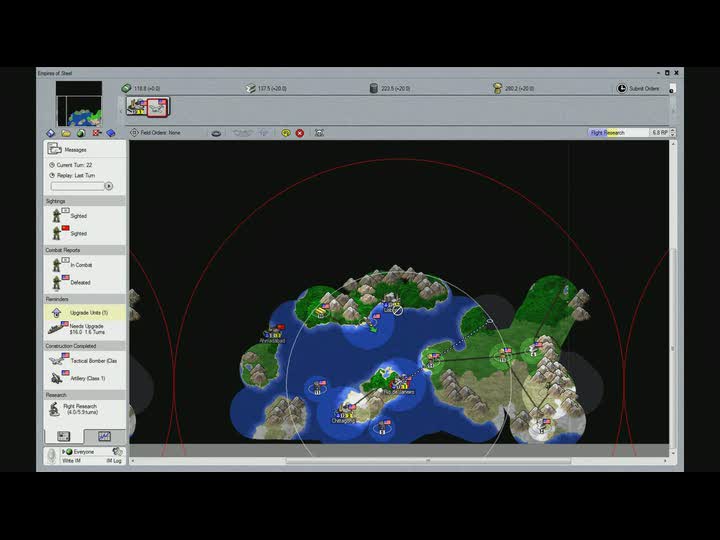Click the Construction Completed section header

84,346
